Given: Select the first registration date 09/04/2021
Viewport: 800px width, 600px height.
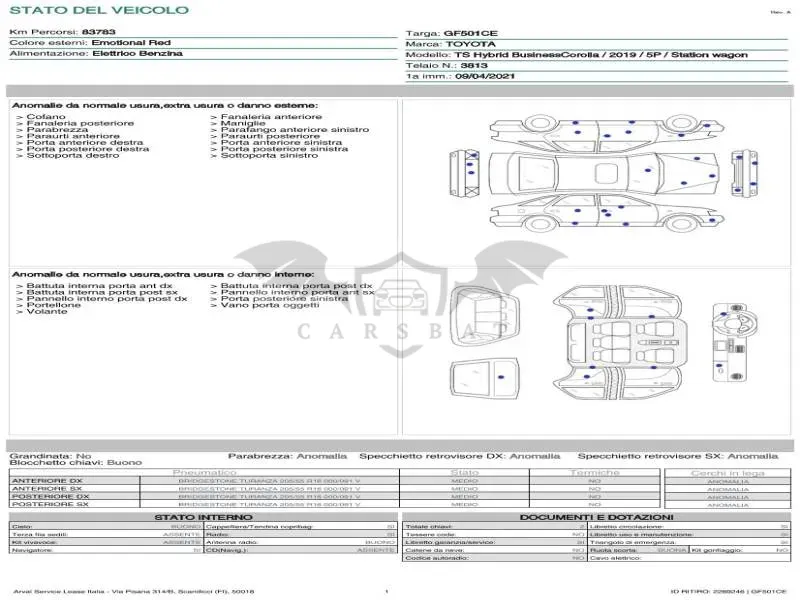Looking at the screenshot, I should (x=485, y=77).
